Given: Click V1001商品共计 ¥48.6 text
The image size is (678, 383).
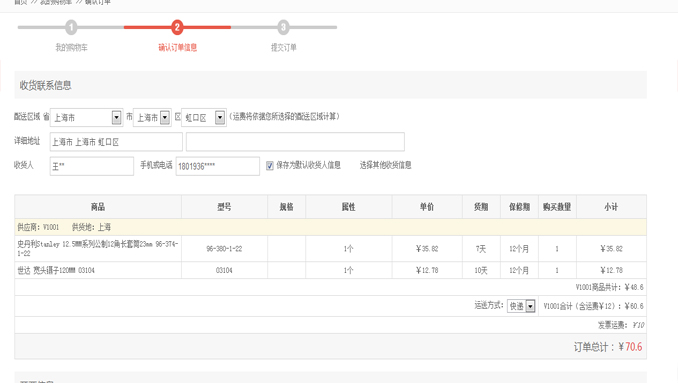Looking at the screenshot, I should (609, 287).
